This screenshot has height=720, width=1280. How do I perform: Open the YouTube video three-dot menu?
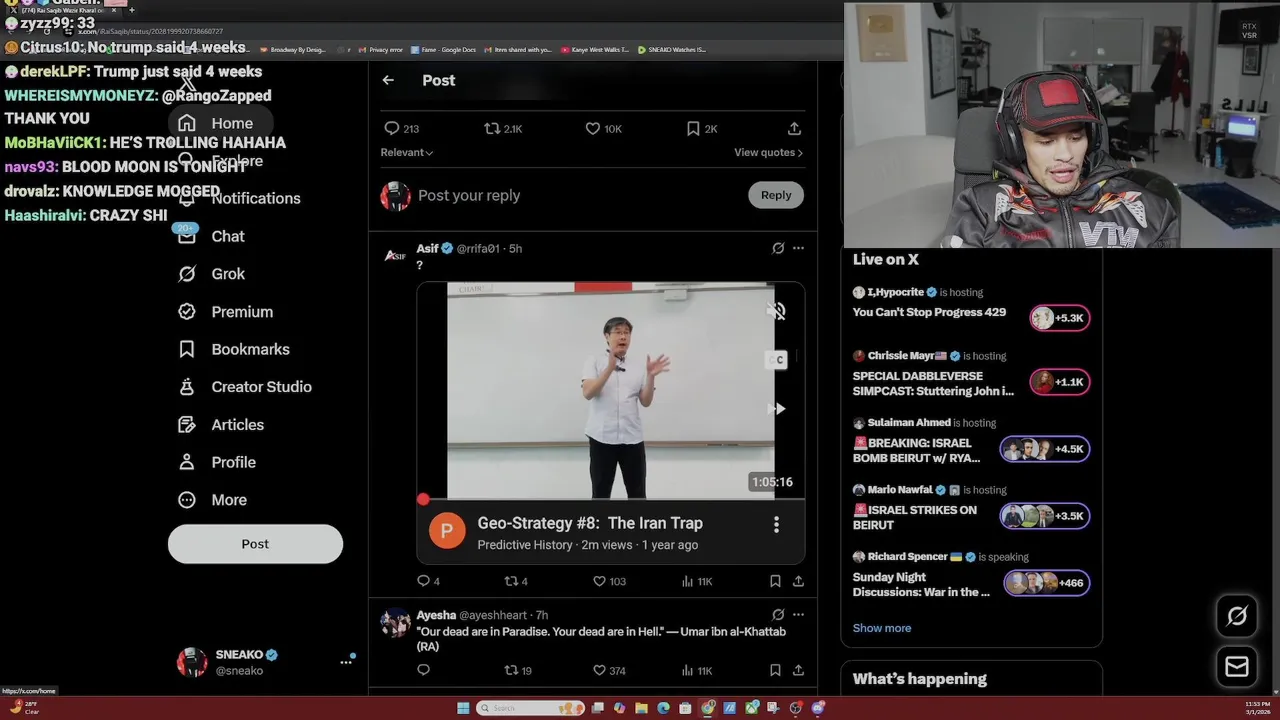tap(776, 525)
